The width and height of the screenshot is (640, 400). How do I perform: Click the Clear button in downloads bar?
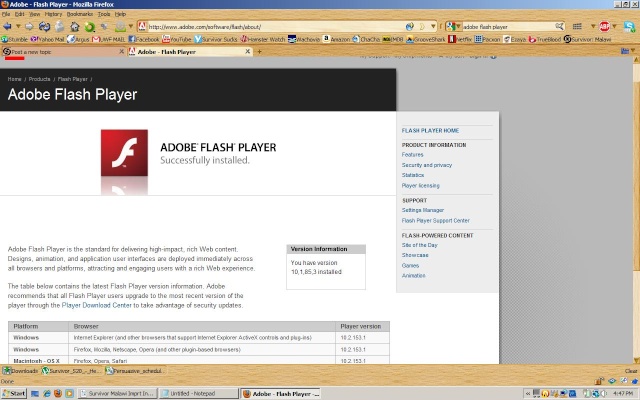(x=631, y=371)
